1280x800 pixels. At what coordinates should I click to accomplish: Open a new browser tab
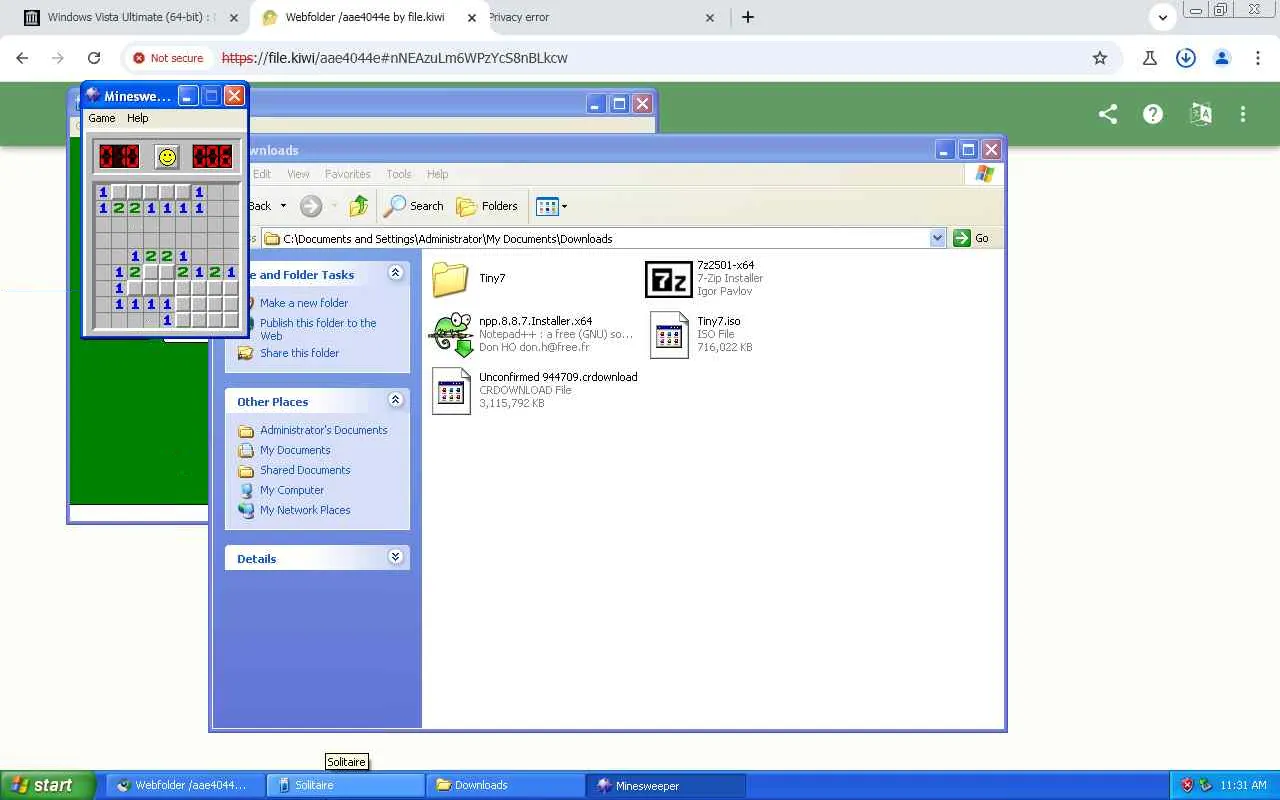coord(747,17)
